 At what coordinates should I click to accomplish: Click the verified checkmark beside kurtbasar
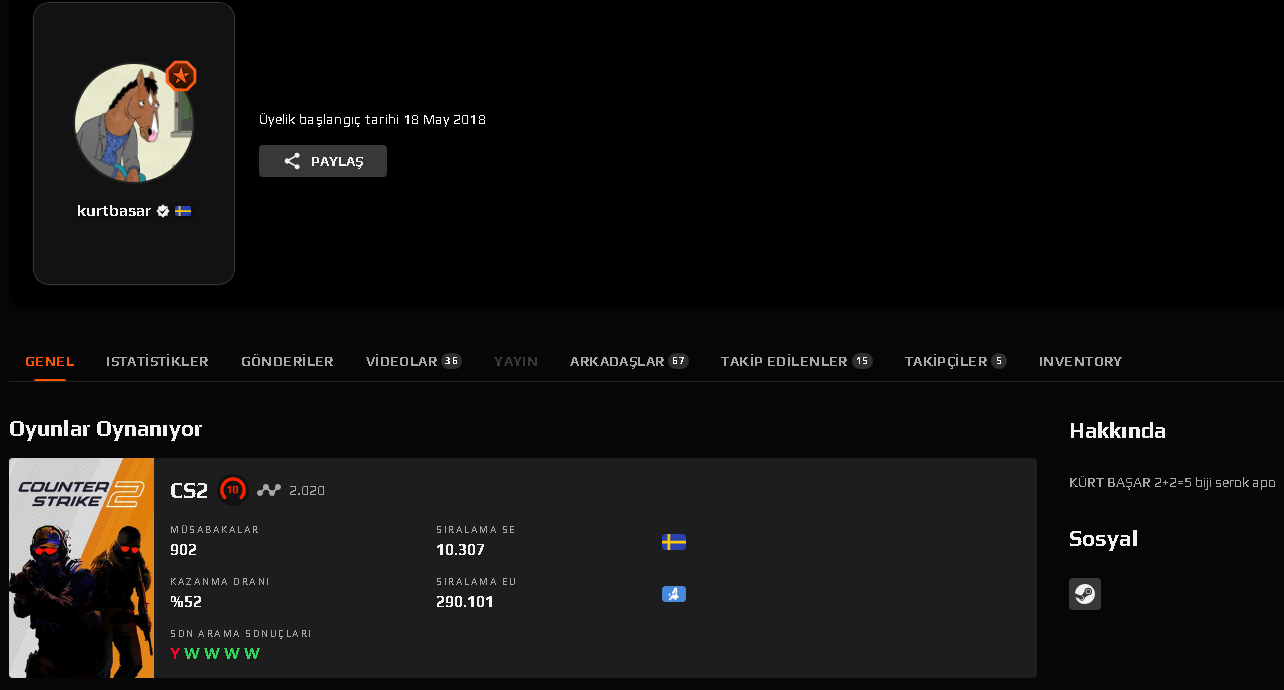[x=163, y=211]
